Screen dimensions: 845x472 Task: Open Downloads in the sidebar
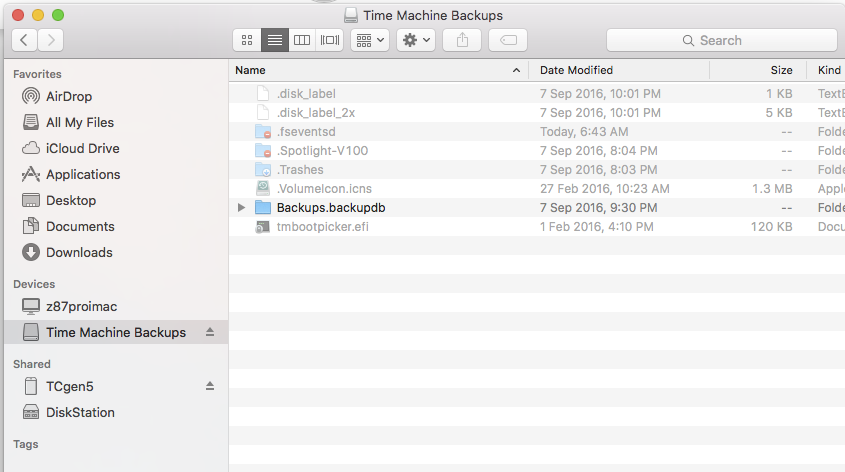pos(79,252)
